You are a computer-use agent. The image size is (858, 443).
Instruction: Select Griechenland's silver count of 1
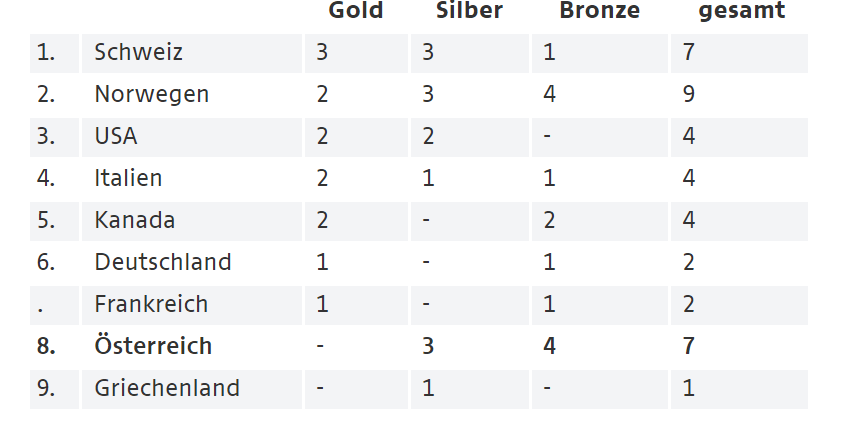428,389
